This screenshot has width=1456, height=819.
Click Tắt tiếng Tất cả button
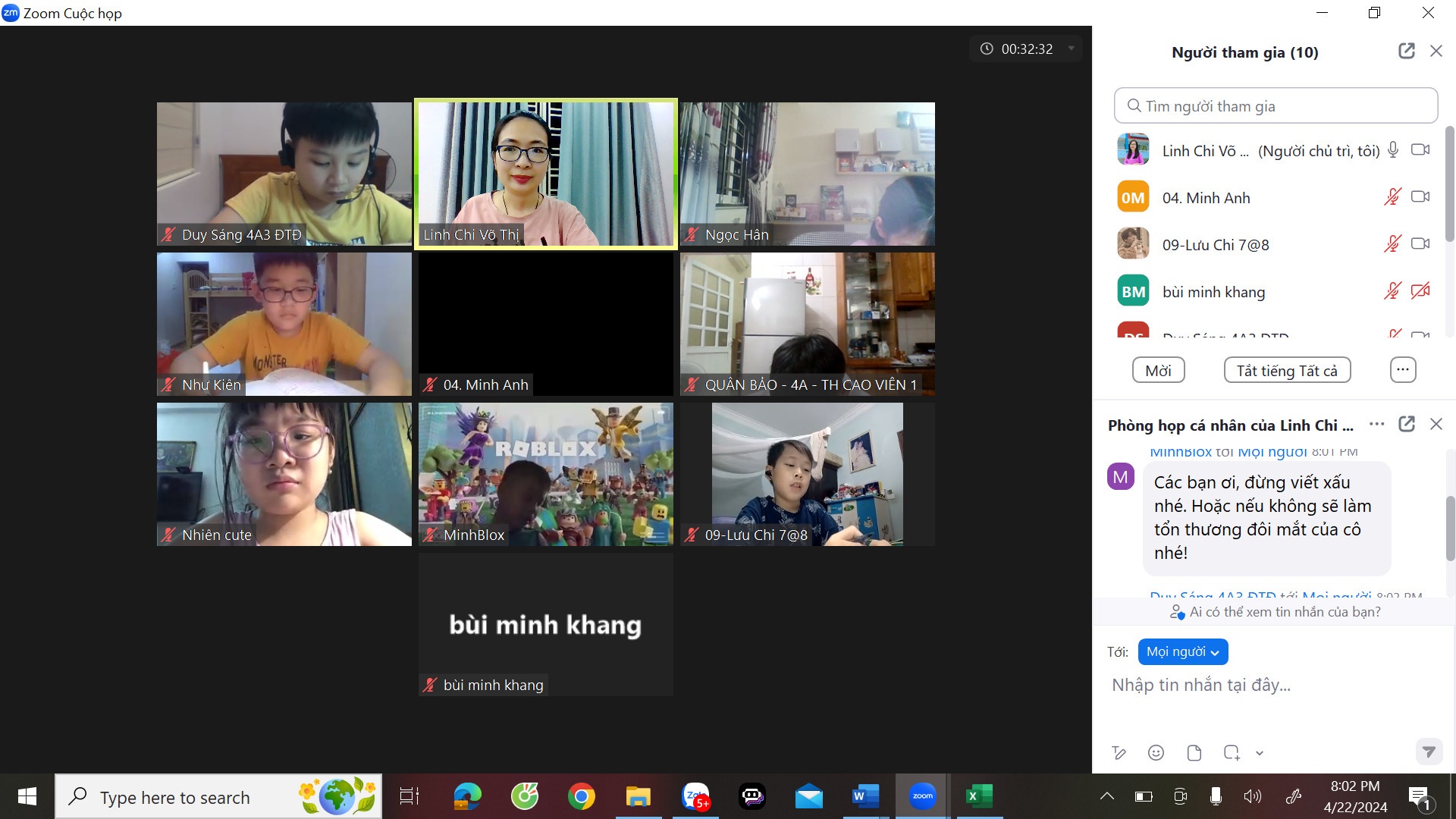coord(1287,370)
